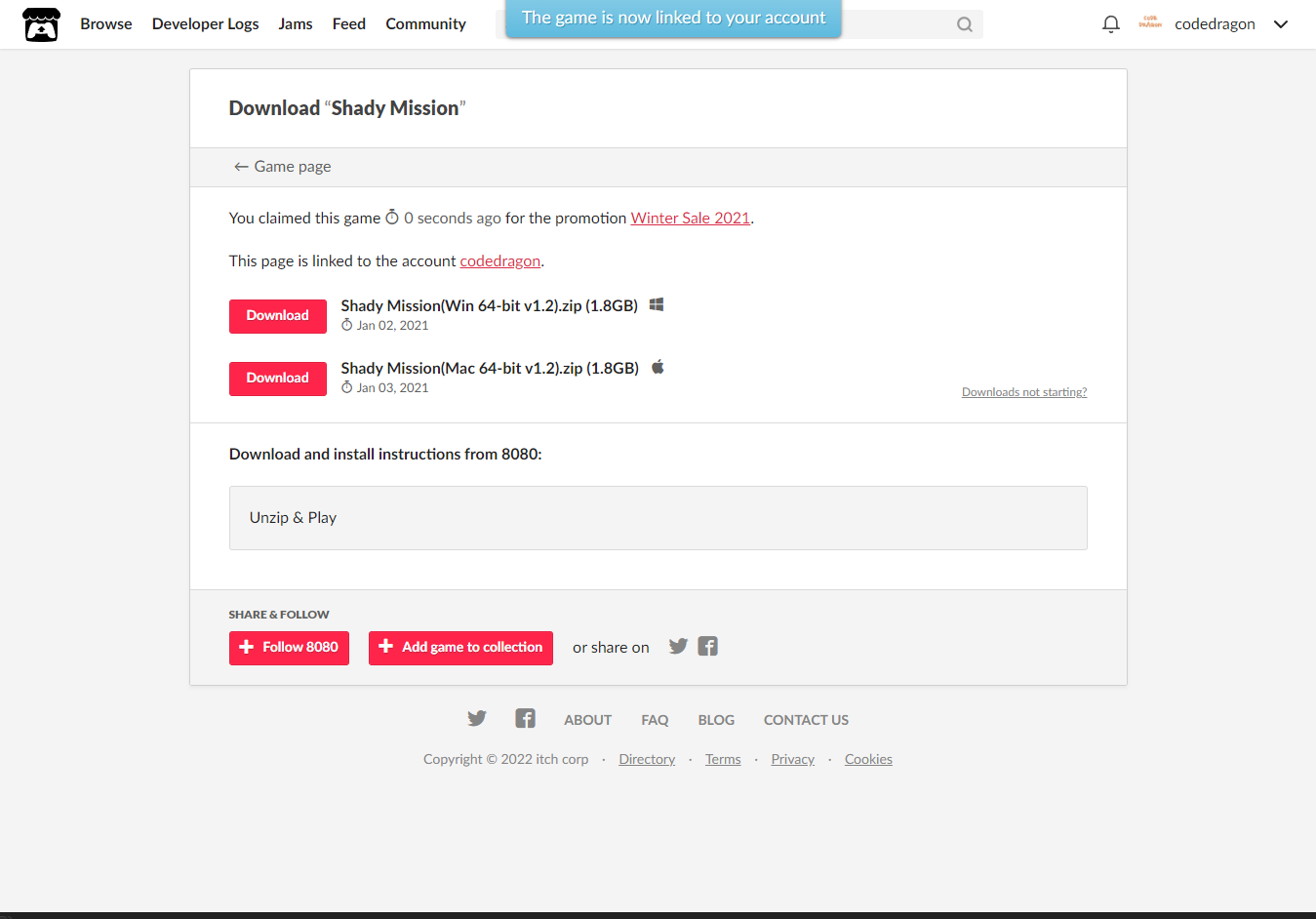The height and width of the screenshot is (919, 1316).
Task: Open the ABOUT footer link
Action: tap(588, 720)
